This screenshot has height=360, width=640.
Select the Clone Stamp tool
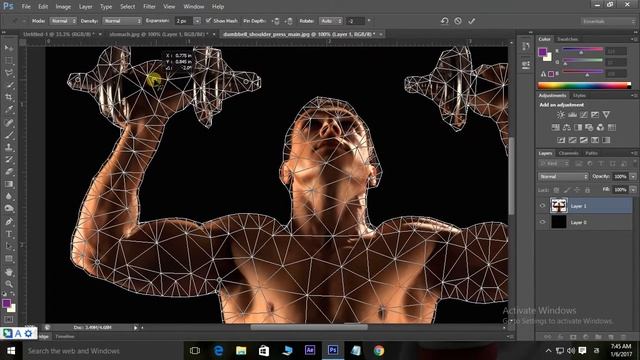(x=9, y=147)
